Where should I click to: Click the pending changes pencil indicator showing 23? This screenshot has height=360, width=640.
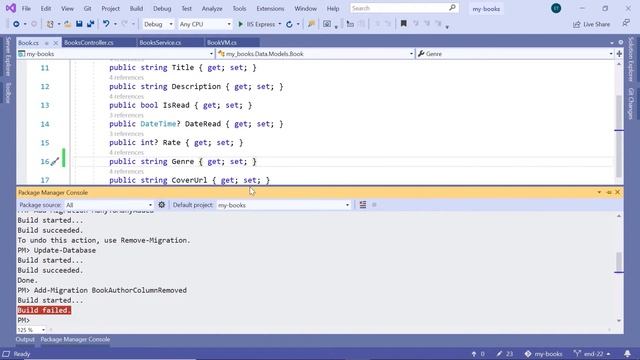click(505, 354)
